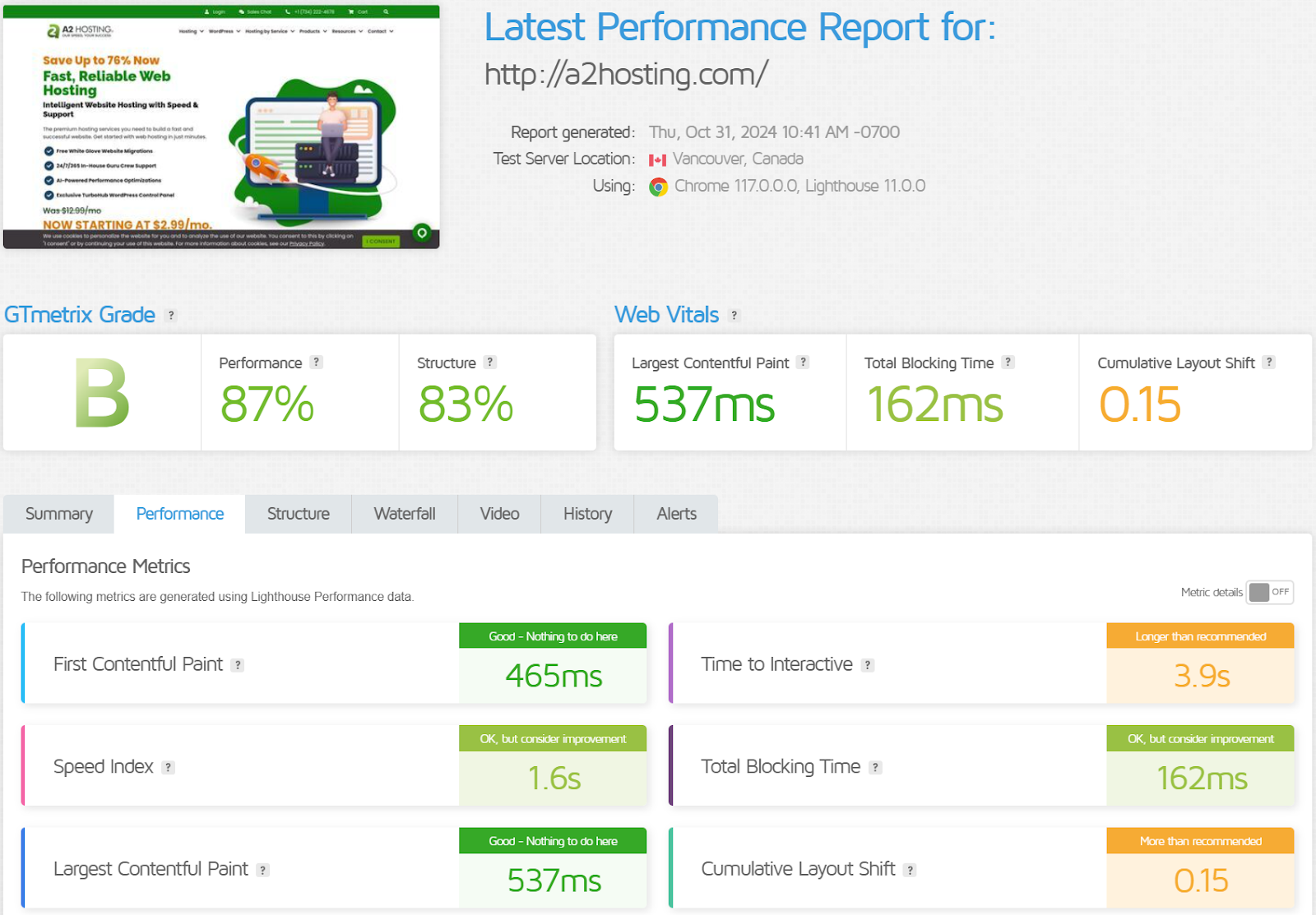Open help icon beside Web Vitals heading
The image size is (1316, 915).
[x=734, y=315]
